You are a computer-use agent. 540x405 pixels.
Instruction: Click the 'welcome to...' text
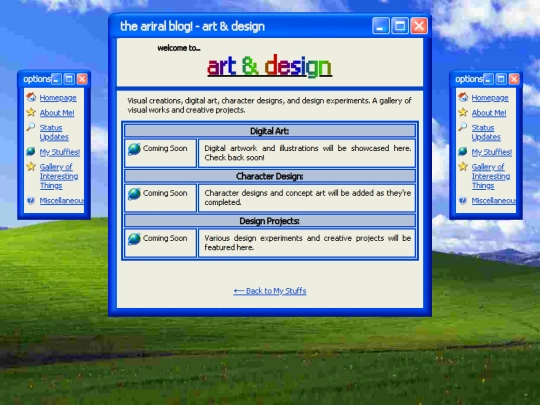[179, 48]
